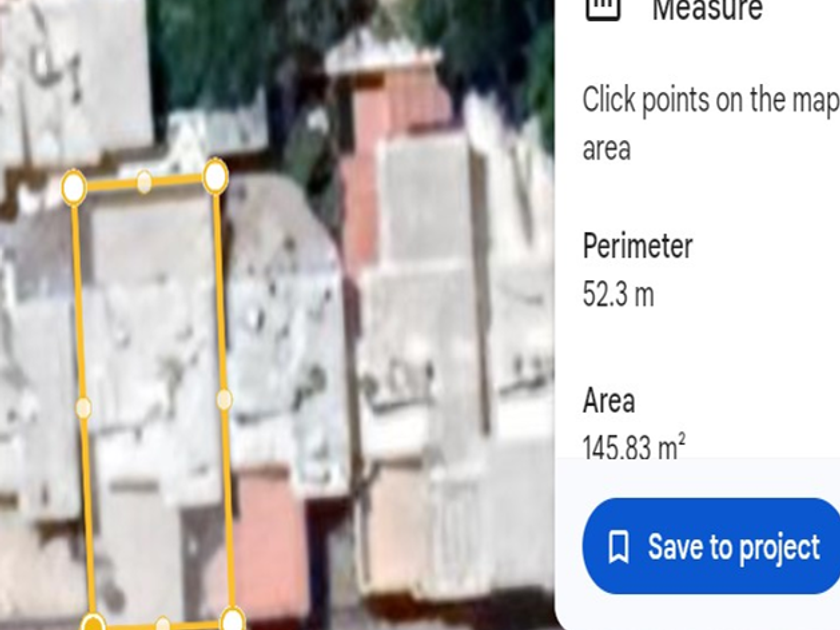This screenshot has height=630, width=840.
Task: Click the Area label in the panel
Action: [609, 401]
